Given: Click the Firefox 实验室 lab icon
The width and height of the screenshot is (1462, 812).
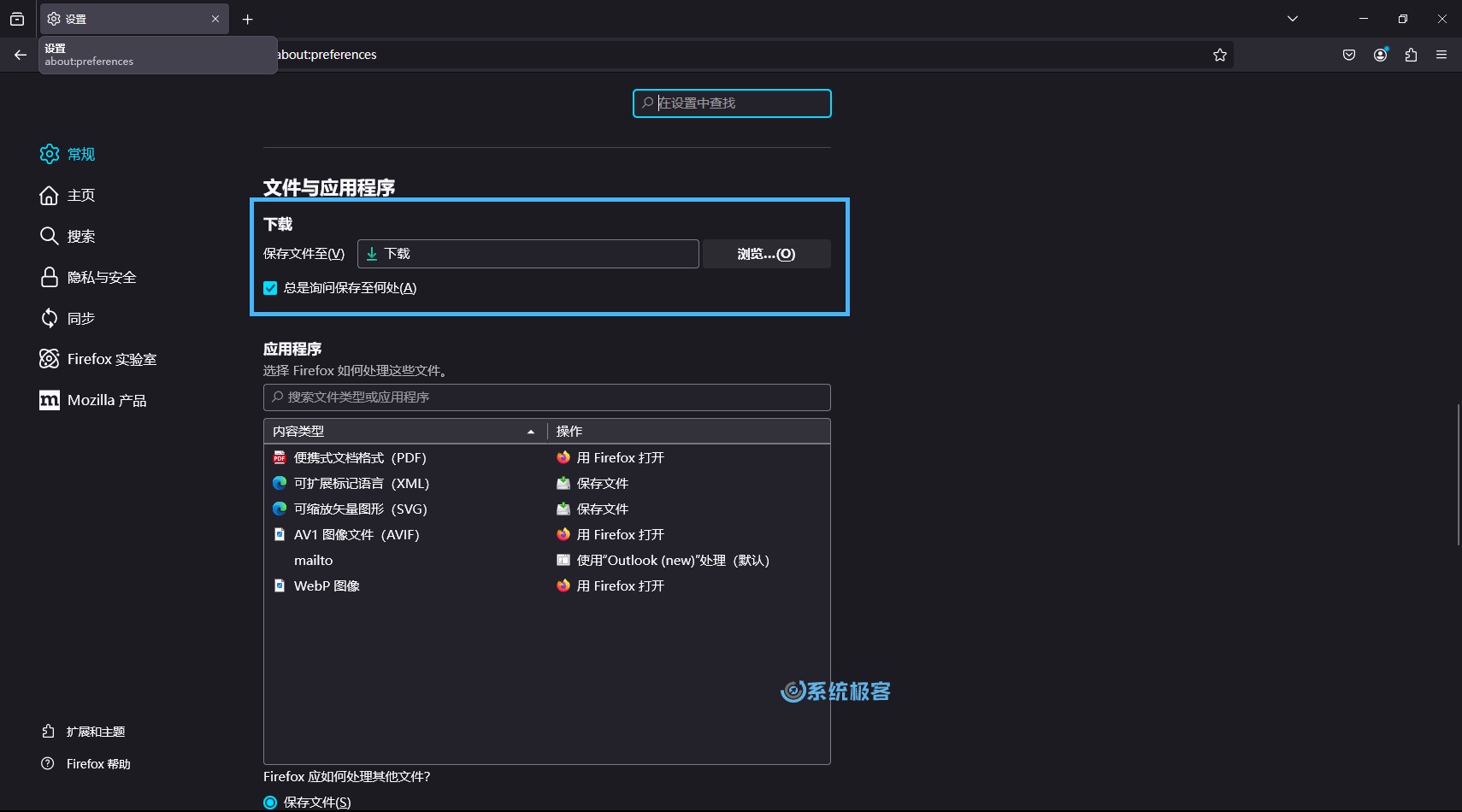Looking at the screenshot, I should pos(50,359).
